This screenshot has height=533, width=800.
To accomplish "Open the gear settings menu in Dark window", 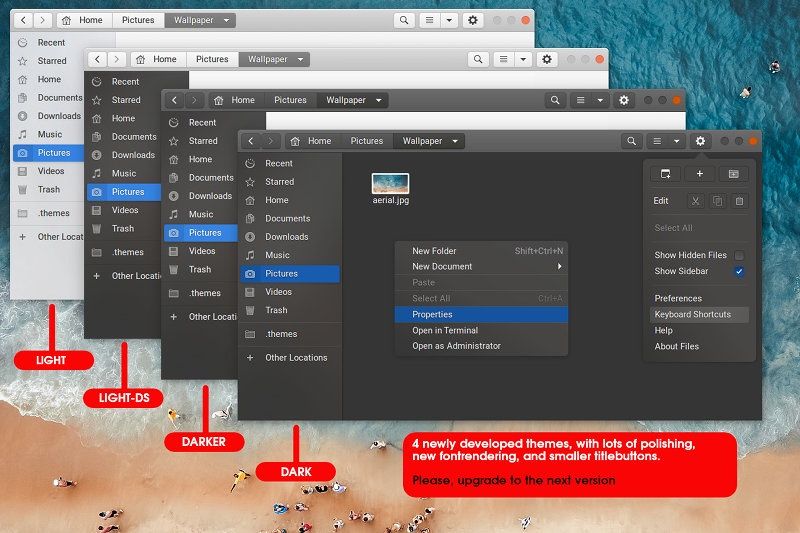I will (x=700, y=141).
